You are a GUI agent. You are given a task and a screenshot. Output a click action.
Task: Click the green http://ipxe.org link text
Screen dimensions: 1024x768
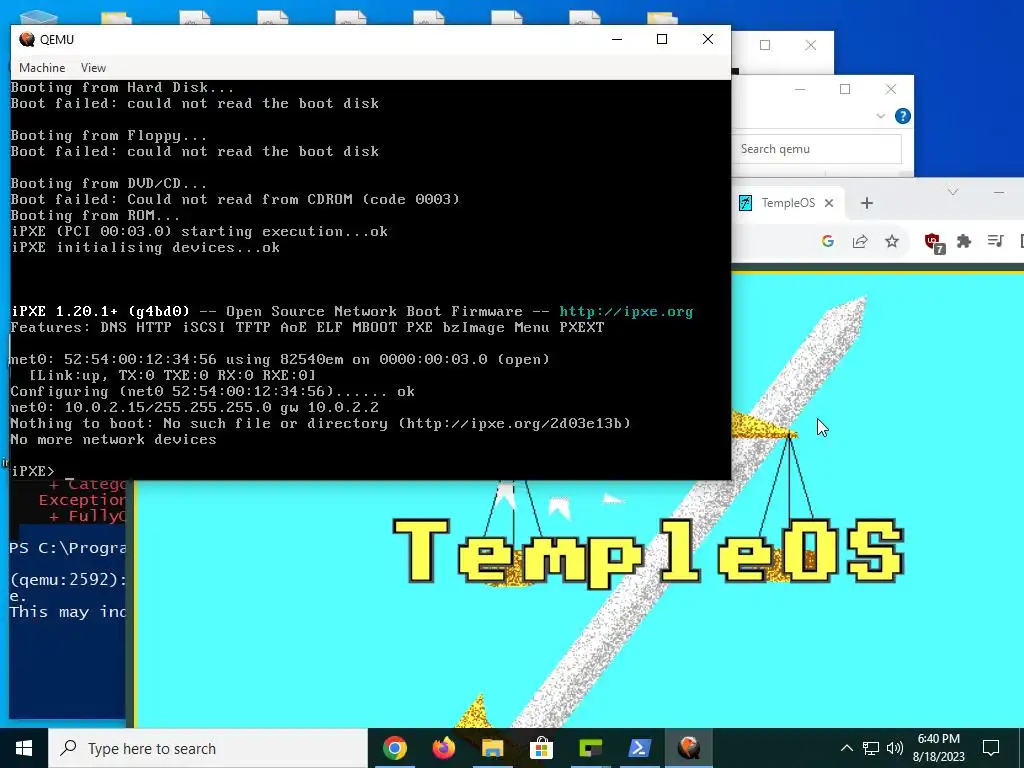626,312
